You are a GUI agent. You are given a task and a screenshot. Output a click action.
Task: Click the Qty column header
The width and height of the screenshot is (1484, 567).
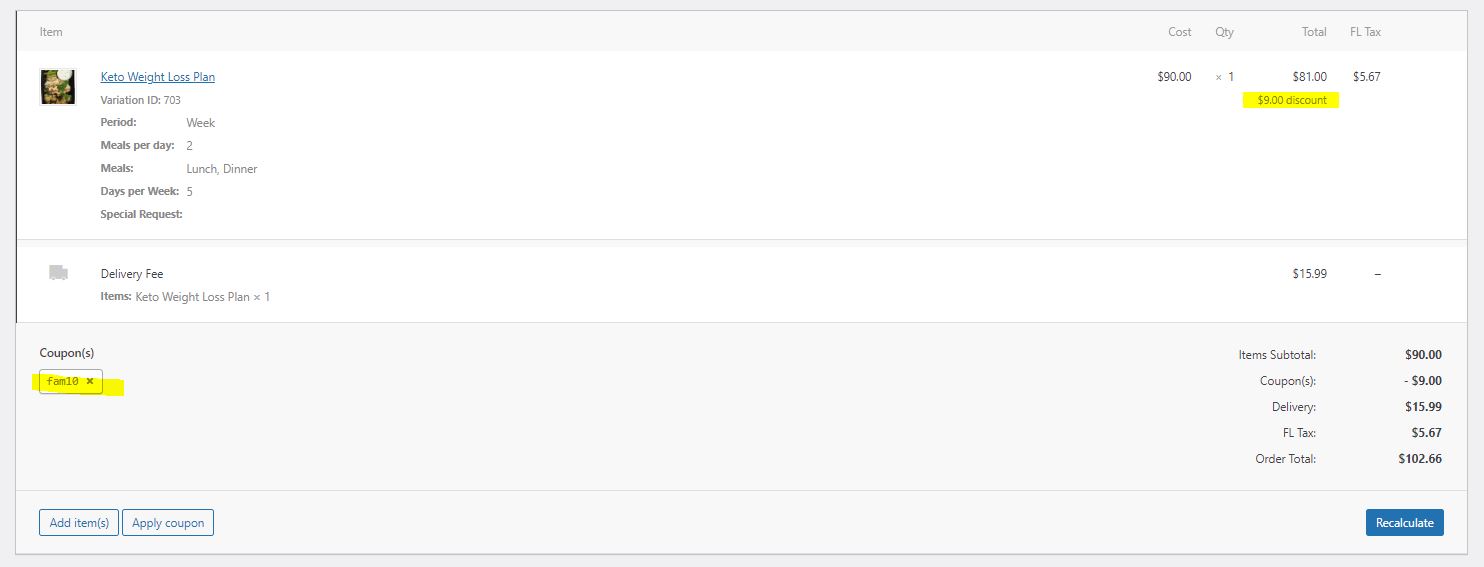(x=1225, y=32)
